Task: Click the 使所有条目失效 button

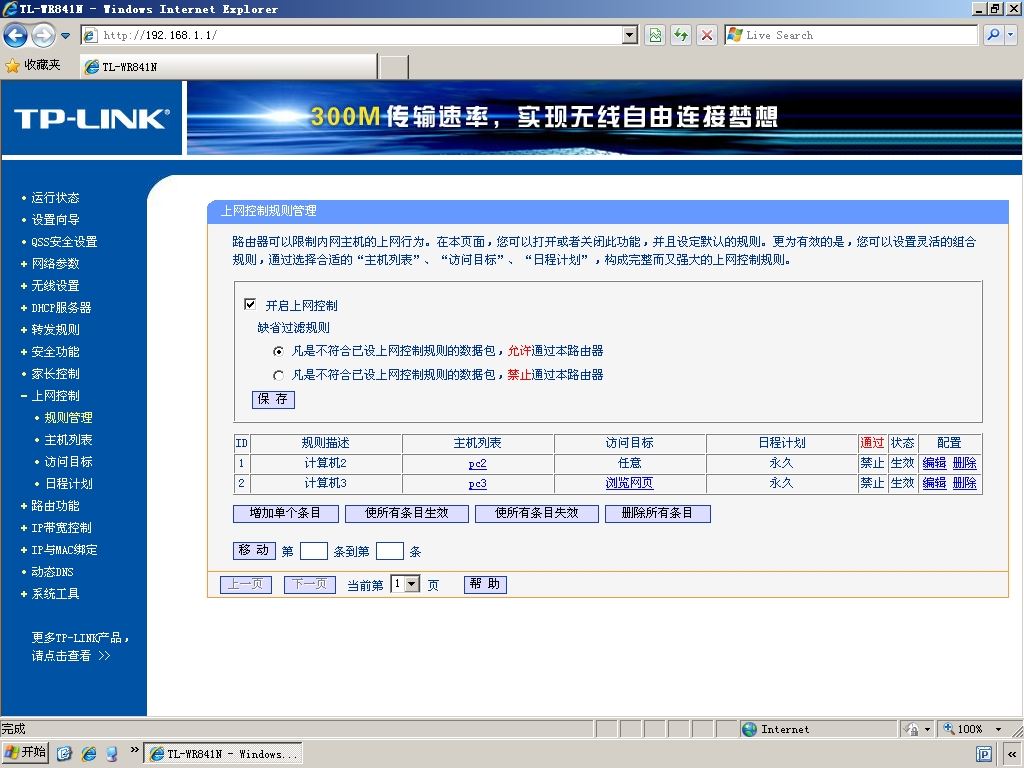Action: pos(537,513)
